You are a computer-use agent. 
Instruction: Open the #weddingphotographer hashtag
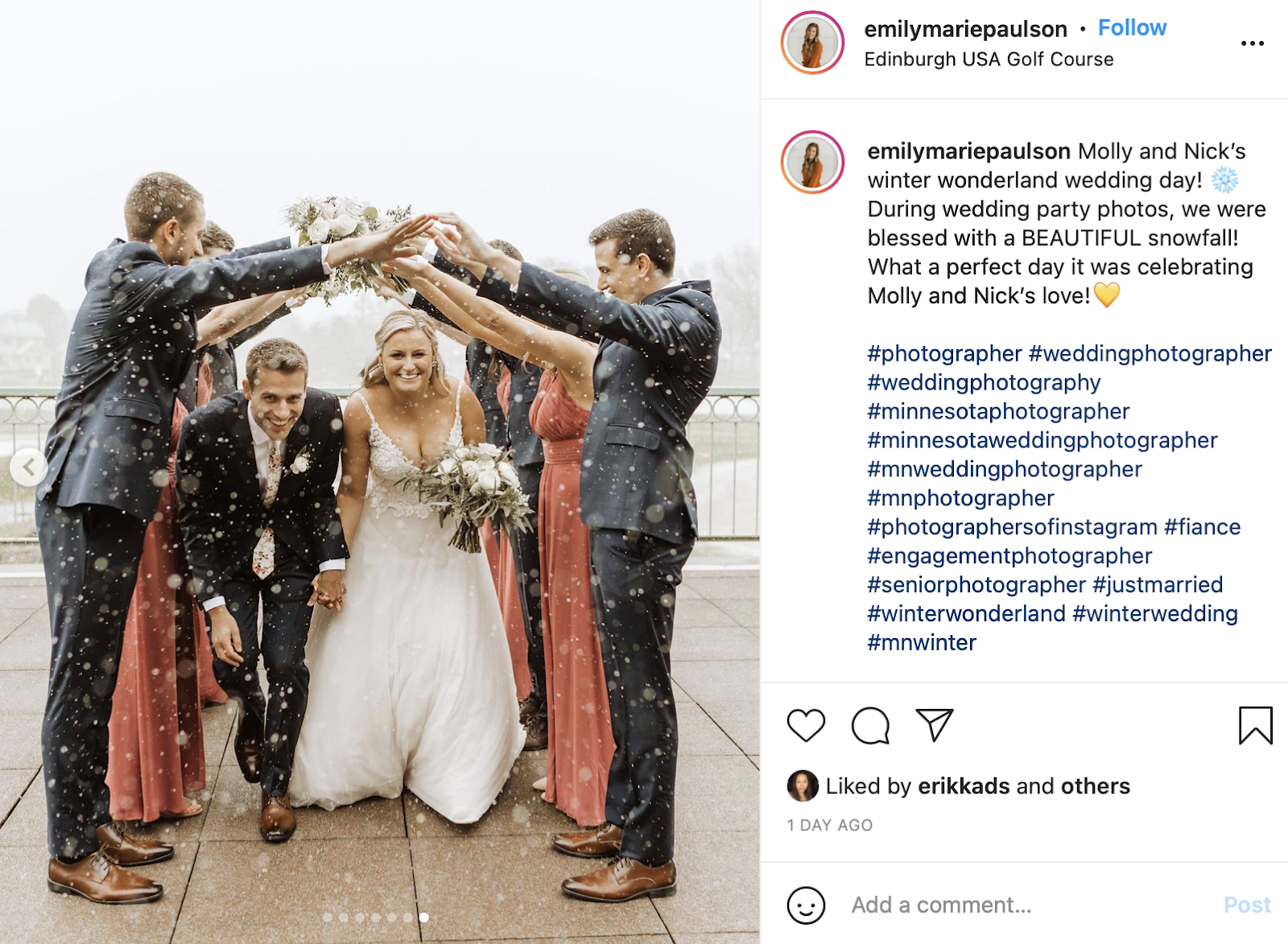point(1150,353)
